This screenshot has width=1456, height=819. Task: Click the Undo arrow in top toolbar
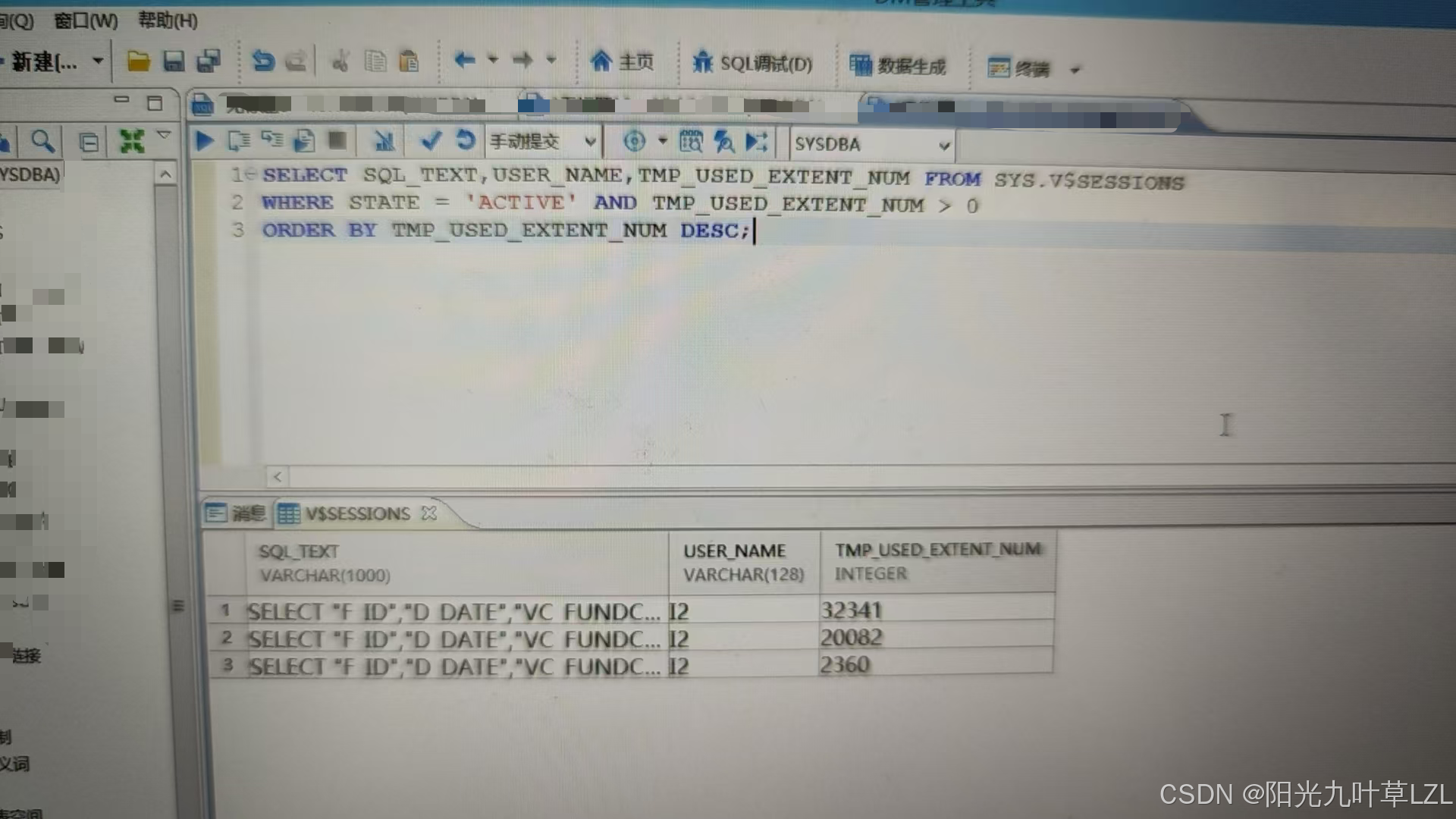(x=263, y=61)
